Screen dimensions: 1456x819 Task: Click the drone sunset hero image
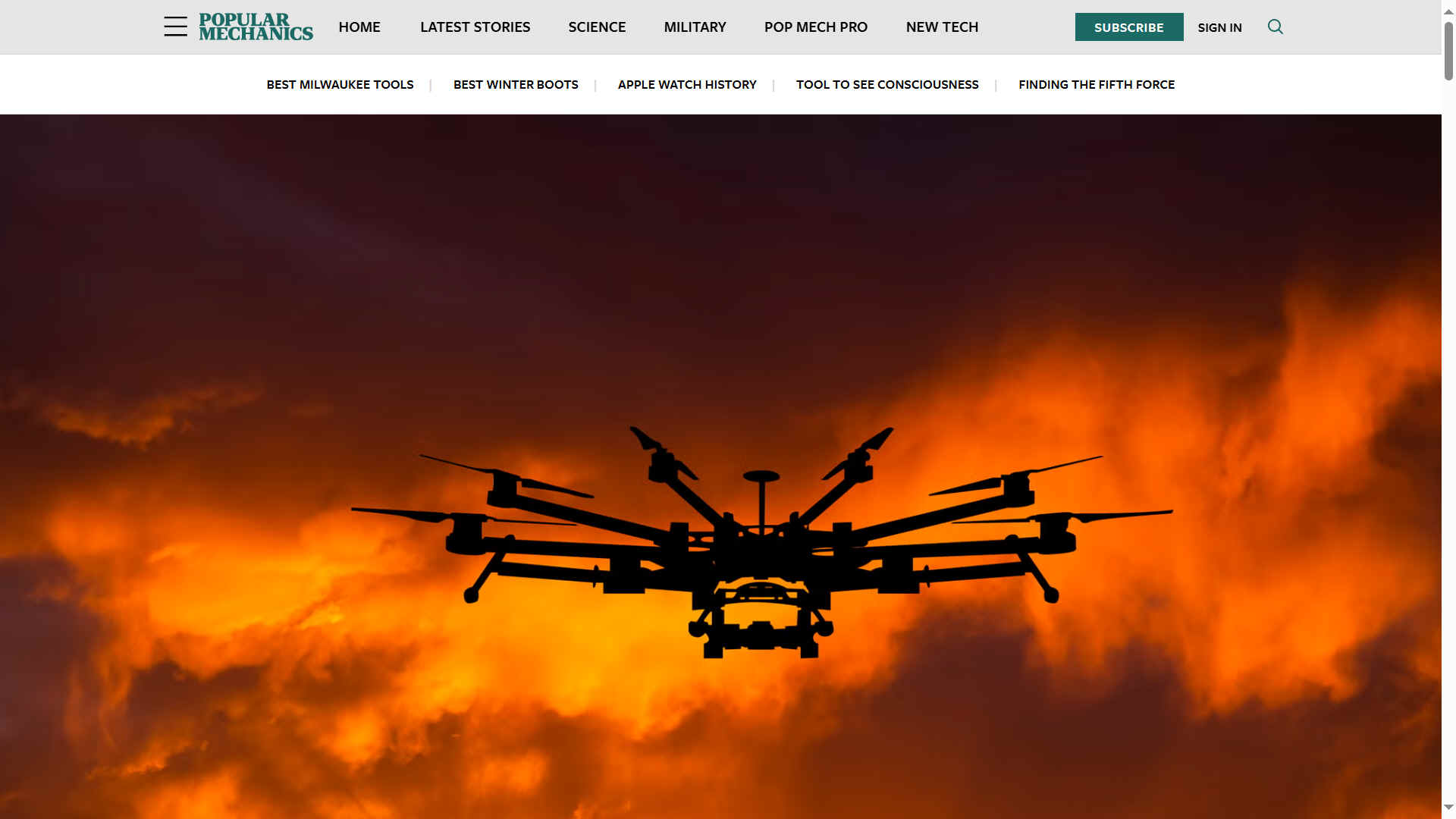(720, 466)
